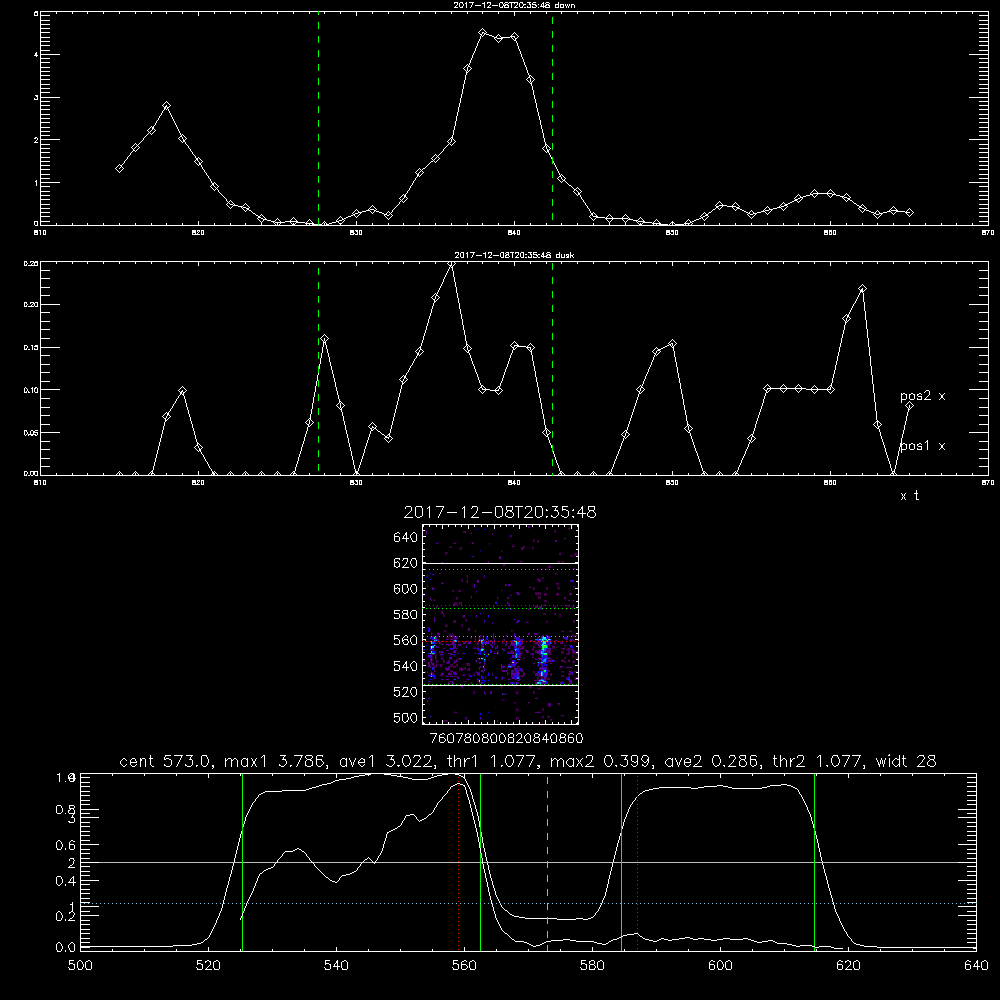1000x1000 pixels.
Task: Click the dusk plot peak diamond near 862
Action: (x=862, y=289)
